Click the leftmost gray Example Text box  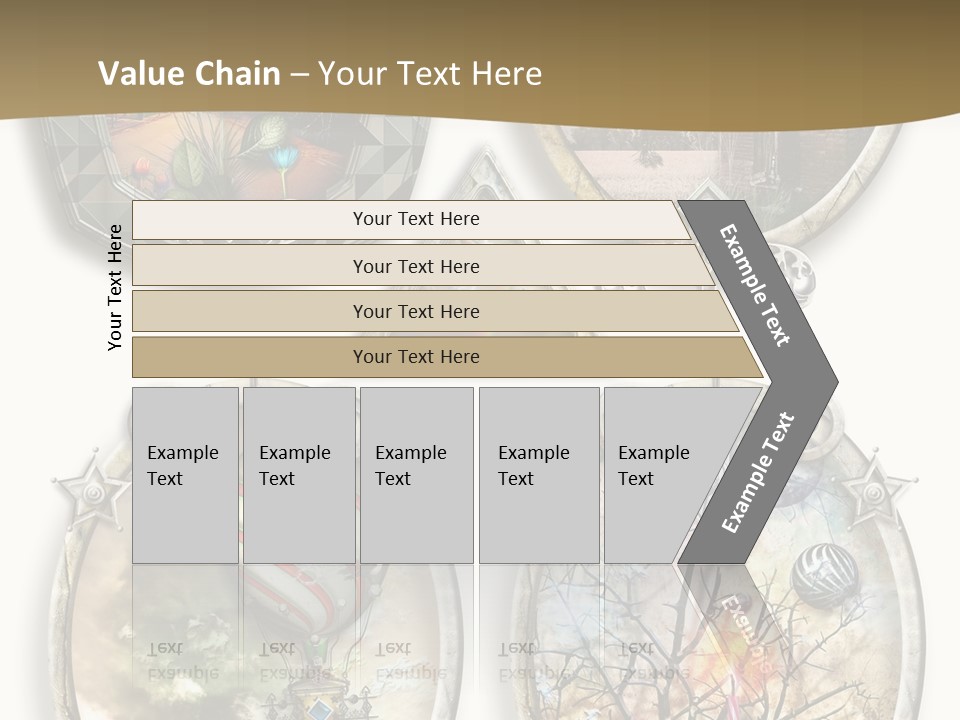point(185,475)
